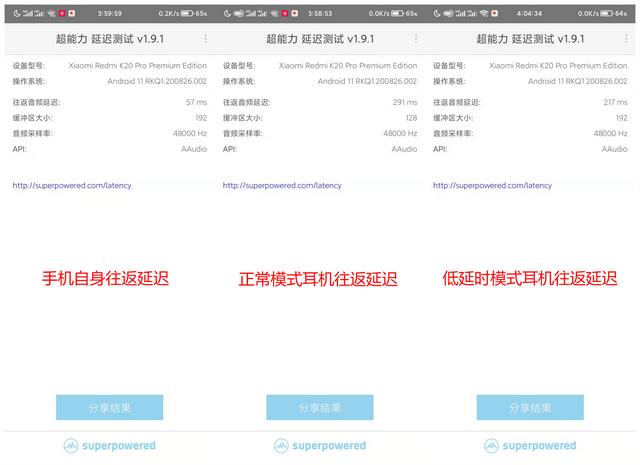Tap 音频采样率 label in right screenshot

[453, 133]
